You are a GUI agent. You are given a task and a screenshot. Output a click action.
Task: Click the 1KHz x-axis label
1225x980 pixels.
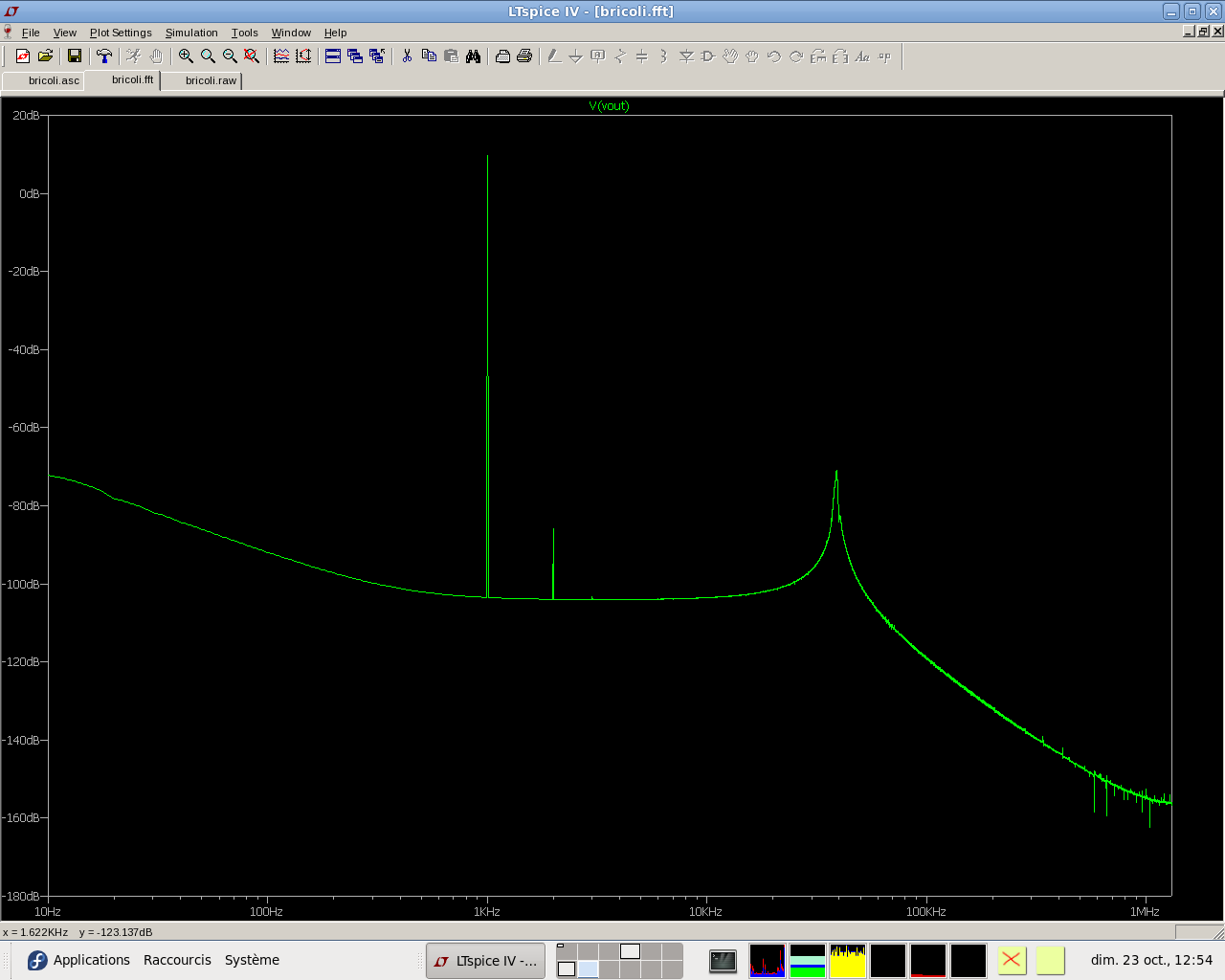point(487,912)
